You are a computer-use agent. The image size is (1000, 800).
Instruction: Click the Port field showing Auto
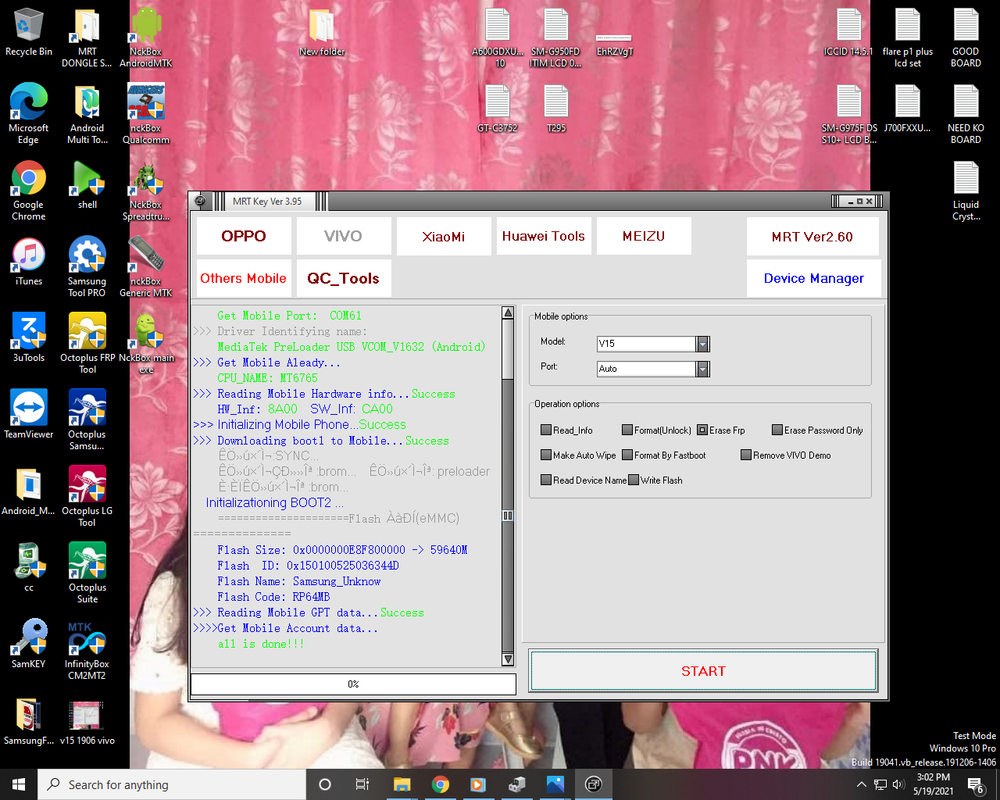(646, 369)
